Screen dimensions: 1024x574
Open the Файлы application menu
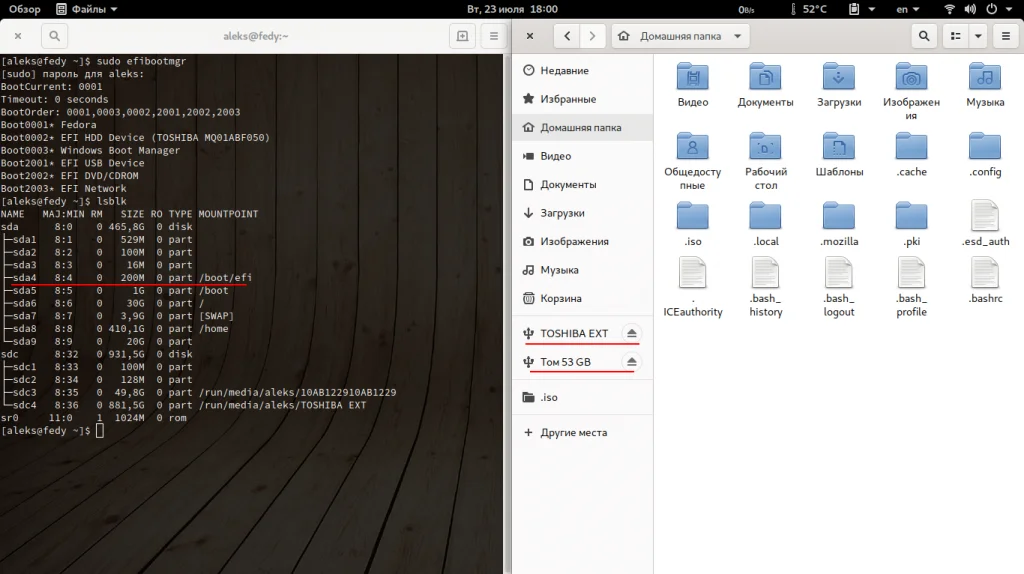click(87, 9)
